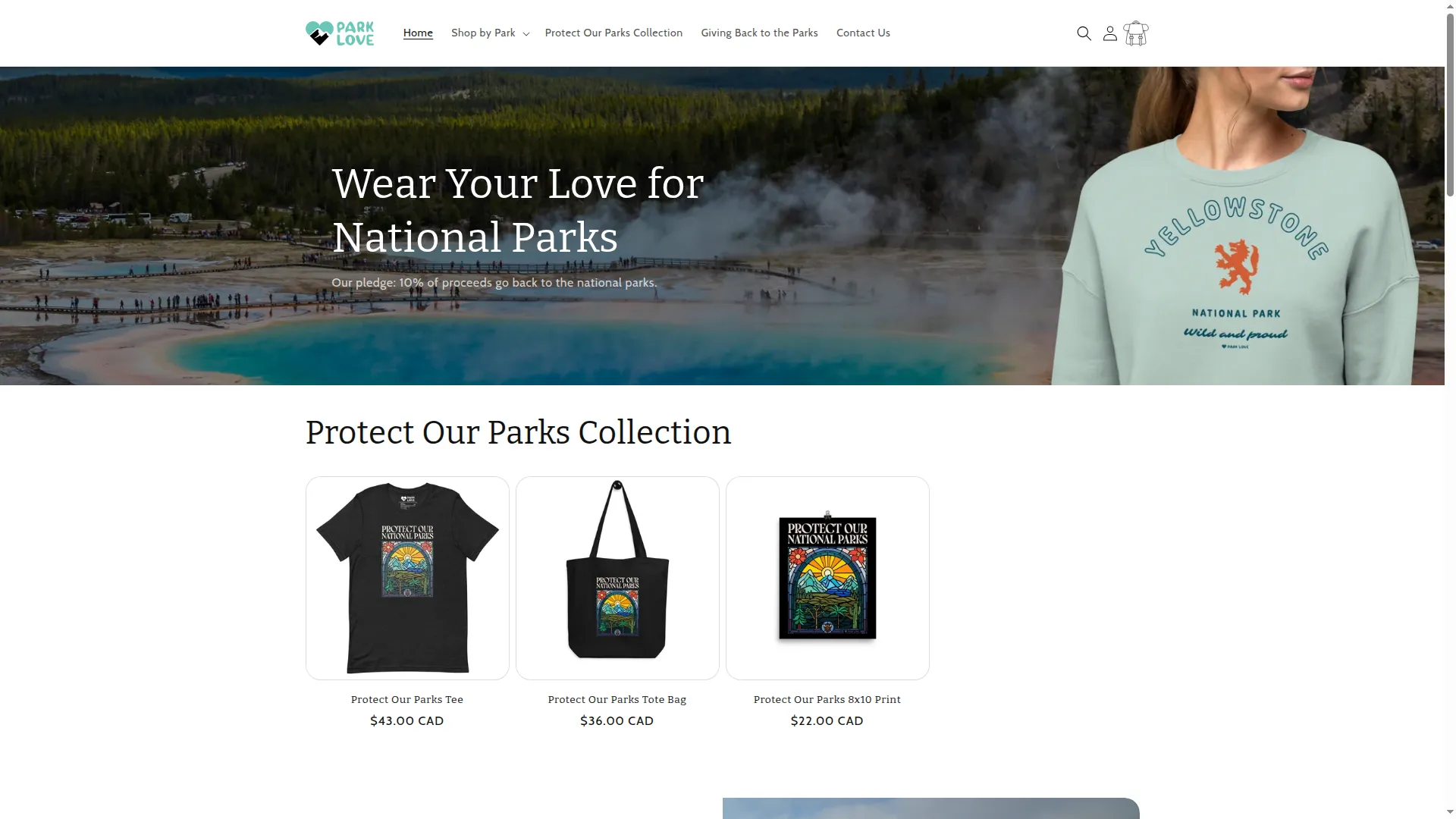View the Protect Our Parks Tote Bag image
1456x819 pixels.
[x=617, y=578]
